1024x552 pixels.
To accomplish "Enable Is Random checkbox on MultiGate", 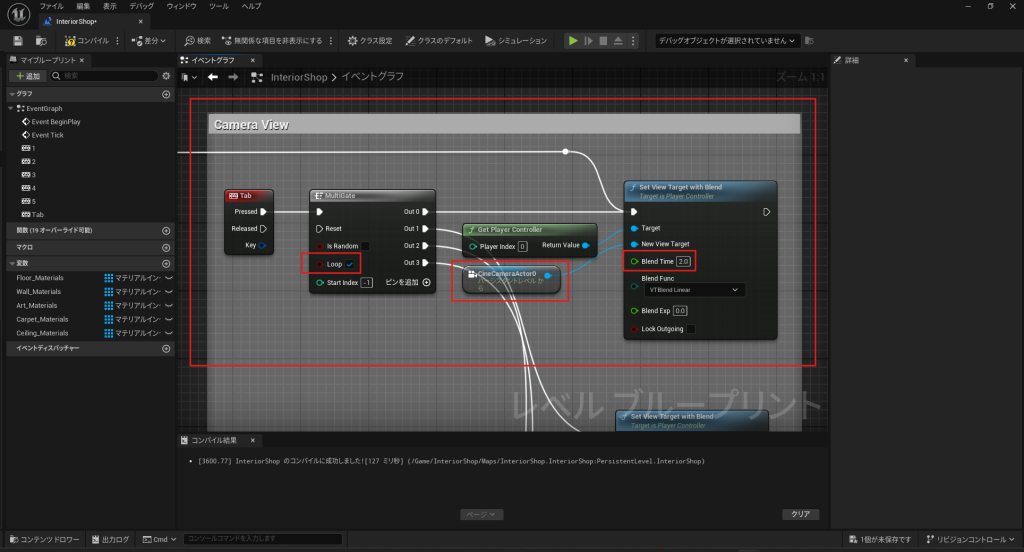I will pyautogui.click(x=365, y=246).
